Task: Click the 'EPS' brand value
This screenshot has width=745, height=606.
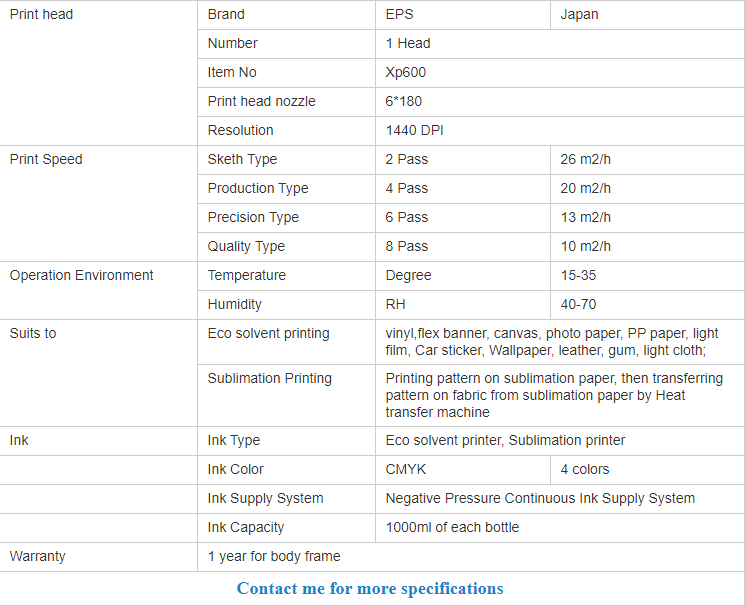Action: coord(400,15)
